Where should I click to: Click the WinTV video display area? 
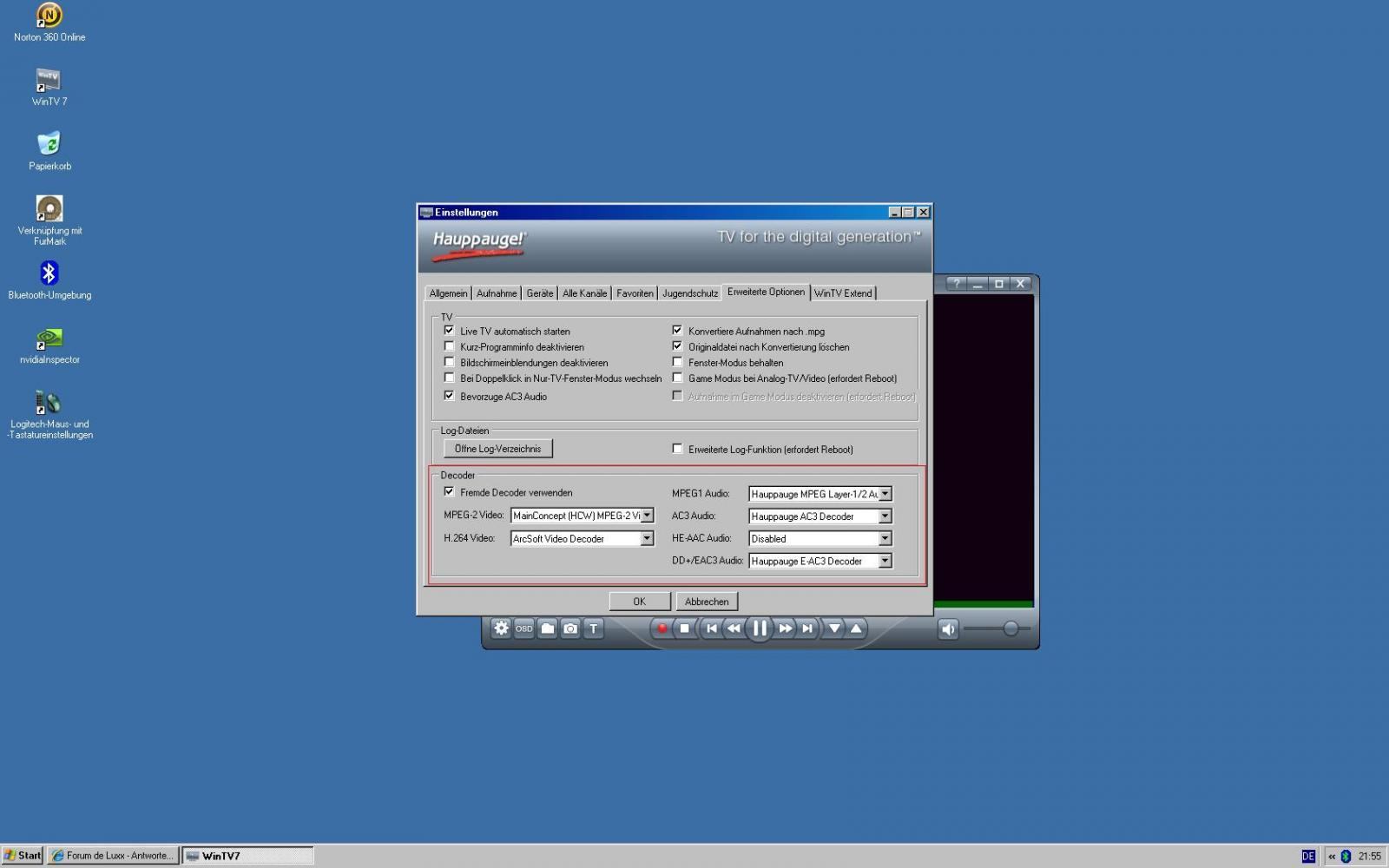(x=984, y=447)
